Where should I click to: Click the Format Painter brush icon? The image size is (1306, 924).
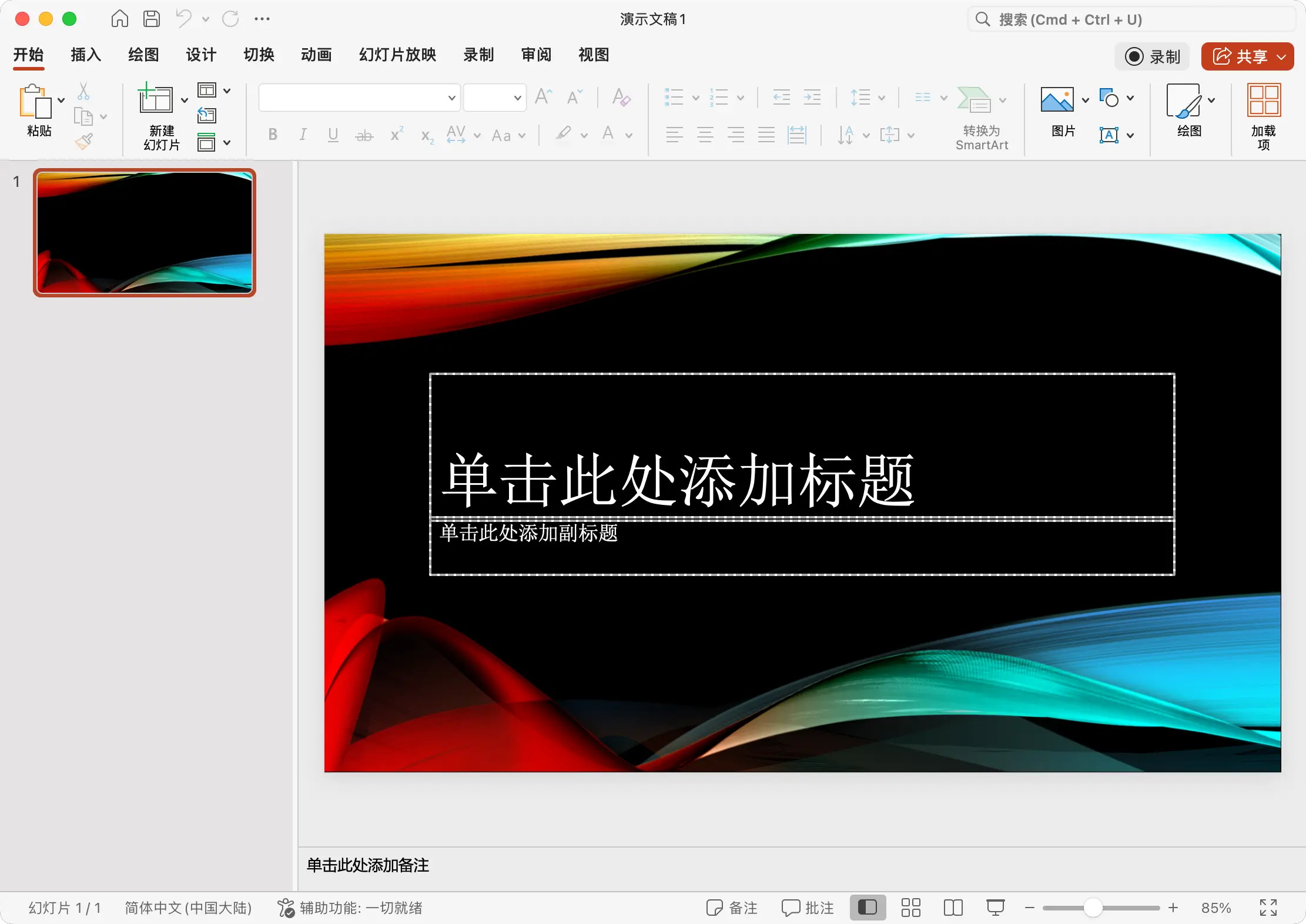[x=84, y=141]
